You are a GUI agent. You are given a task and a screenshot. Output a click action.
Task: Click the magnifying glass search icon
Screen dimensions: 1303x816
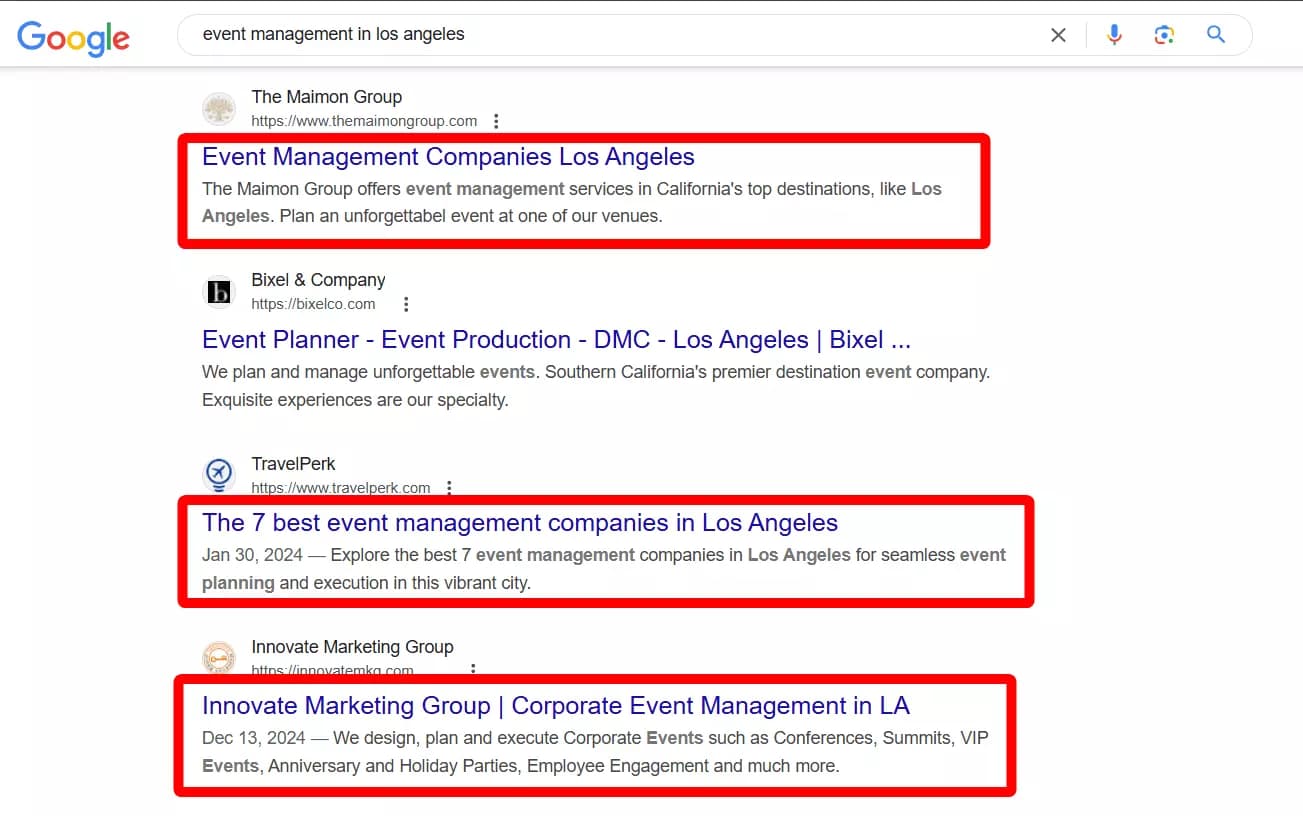pos(1215,33)
